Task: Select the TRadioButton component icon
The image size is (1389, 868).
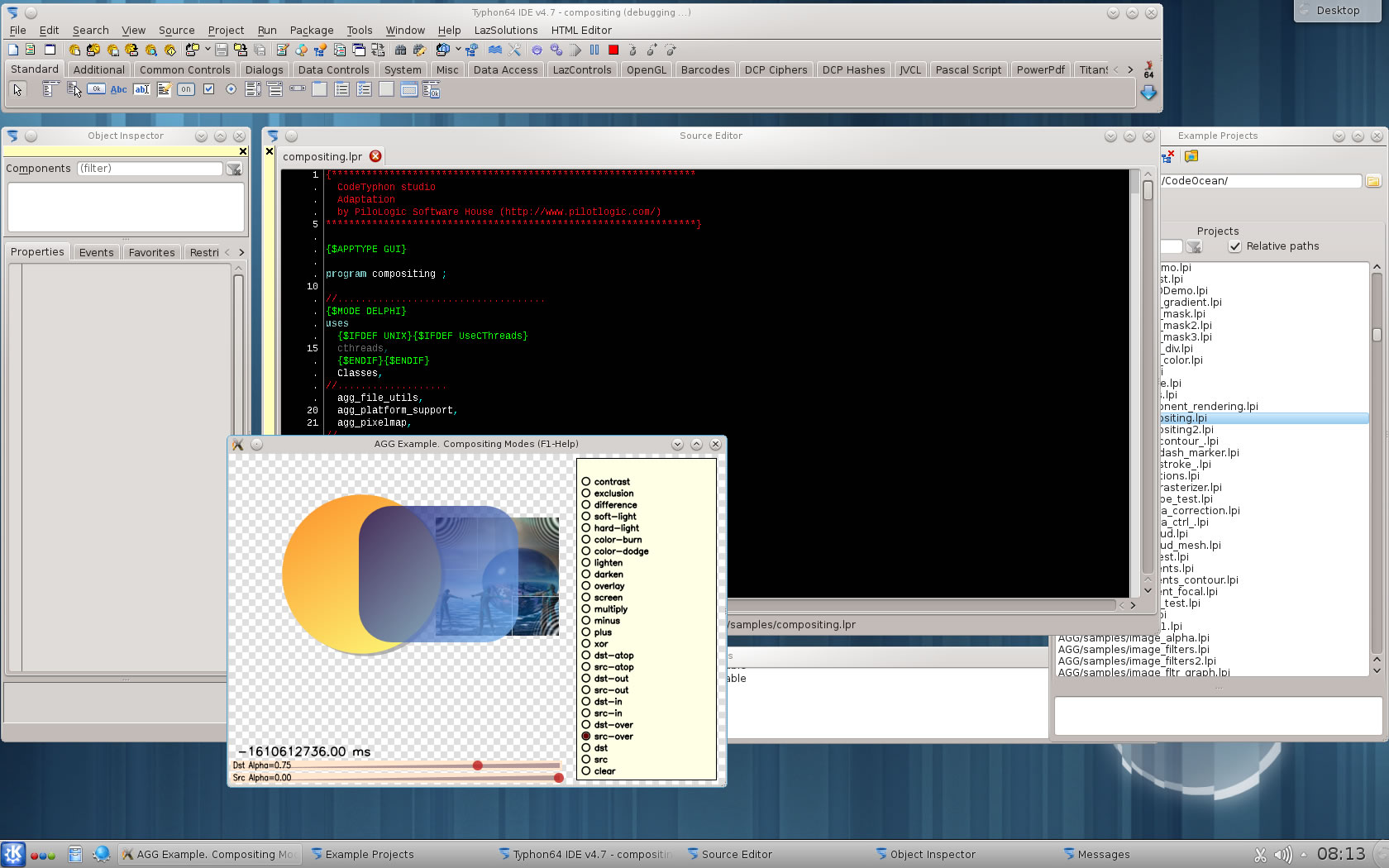Action: [x=231, y=89]
